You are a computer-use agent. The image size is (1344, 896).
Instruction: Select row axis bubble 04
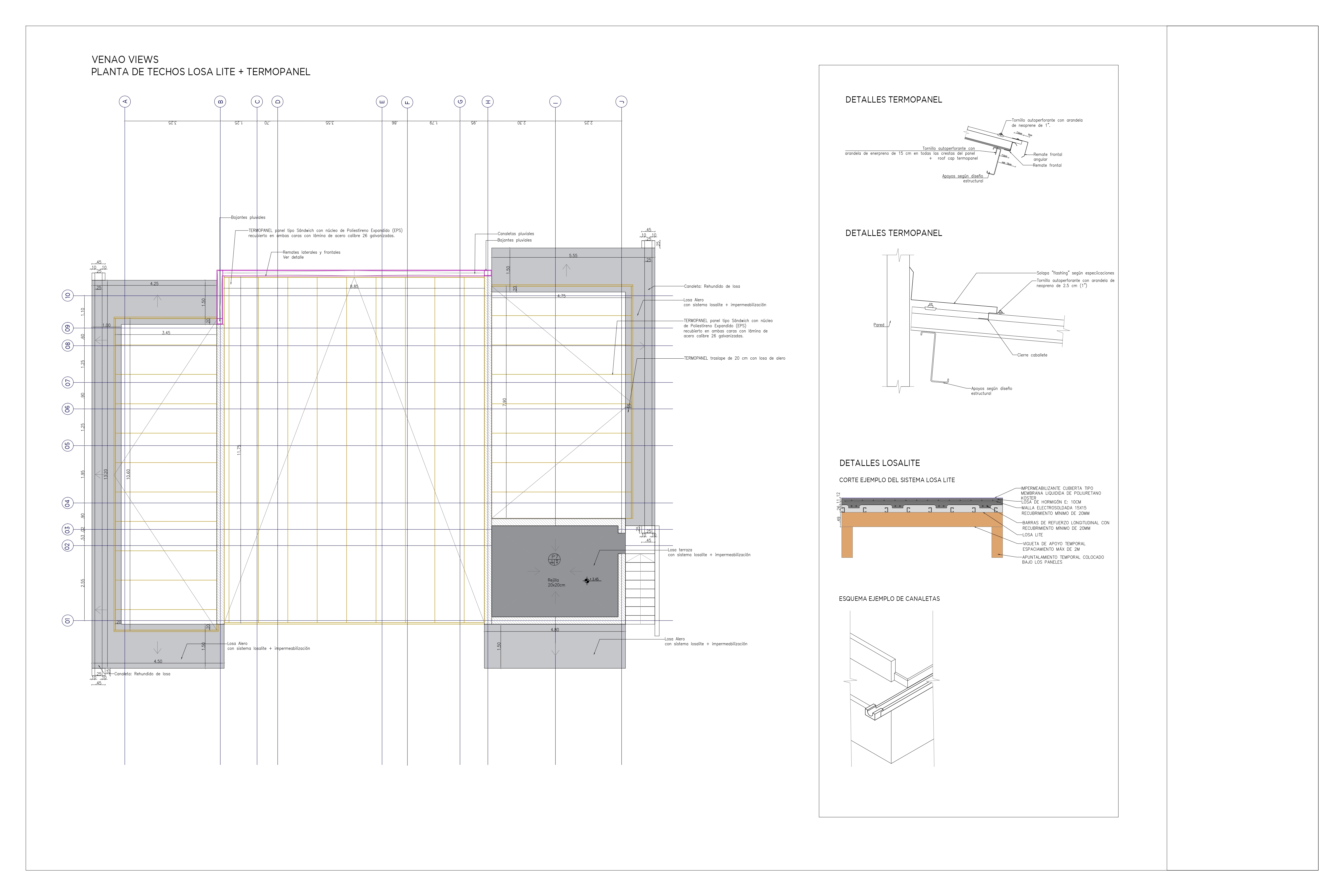[67, 503]
